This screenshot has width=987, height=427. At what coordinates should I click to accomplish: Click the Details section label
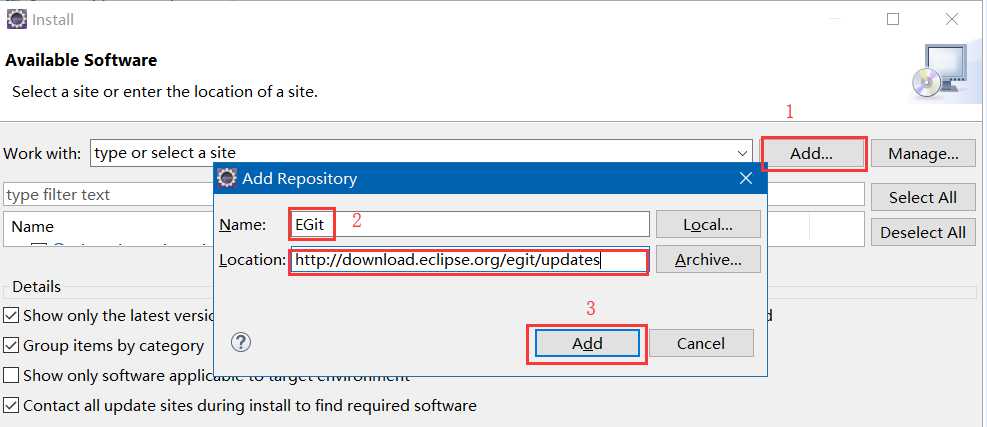37,287
